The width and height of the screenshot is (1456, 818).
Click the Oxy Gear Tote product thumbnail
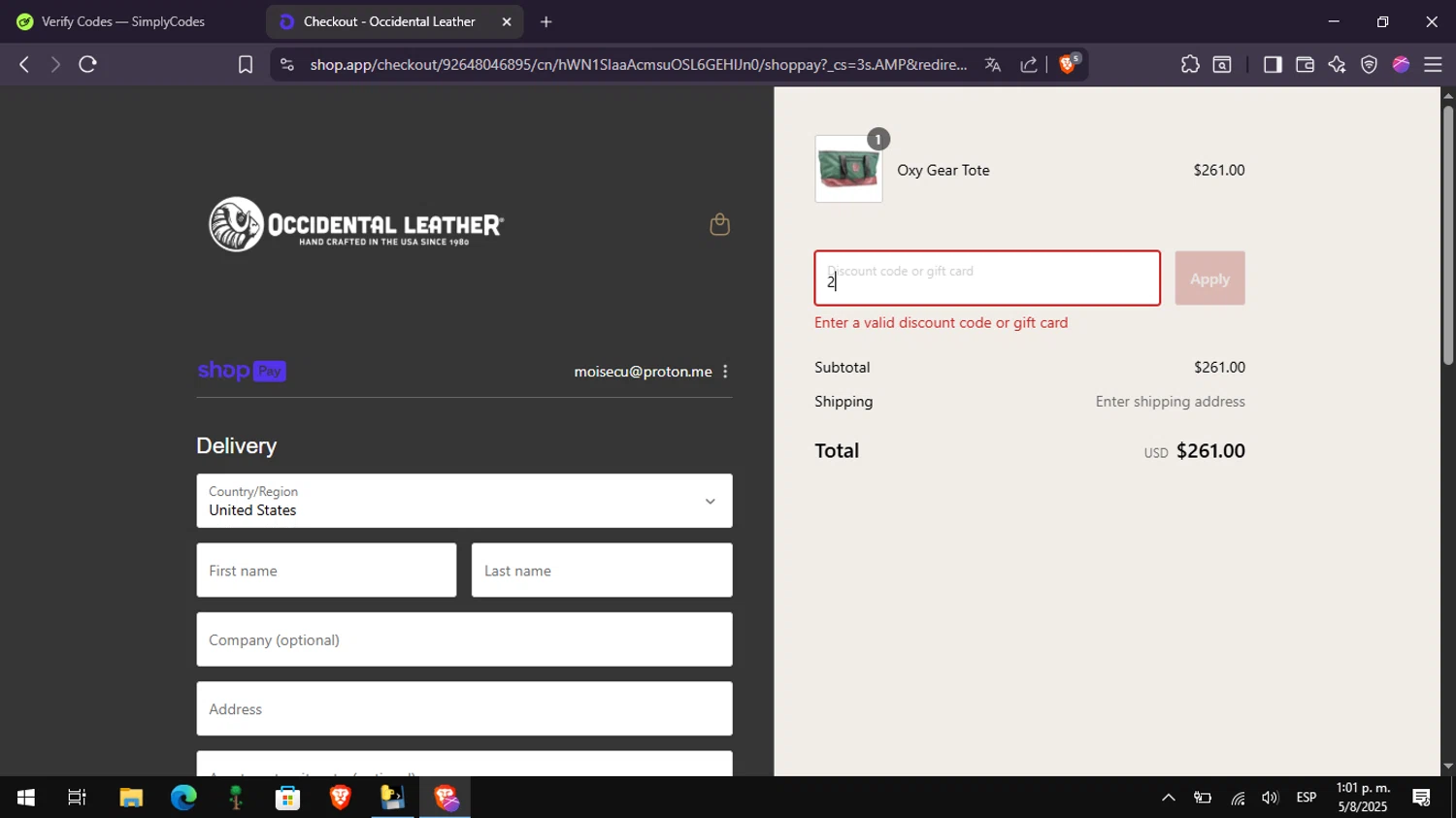(848, 169)
